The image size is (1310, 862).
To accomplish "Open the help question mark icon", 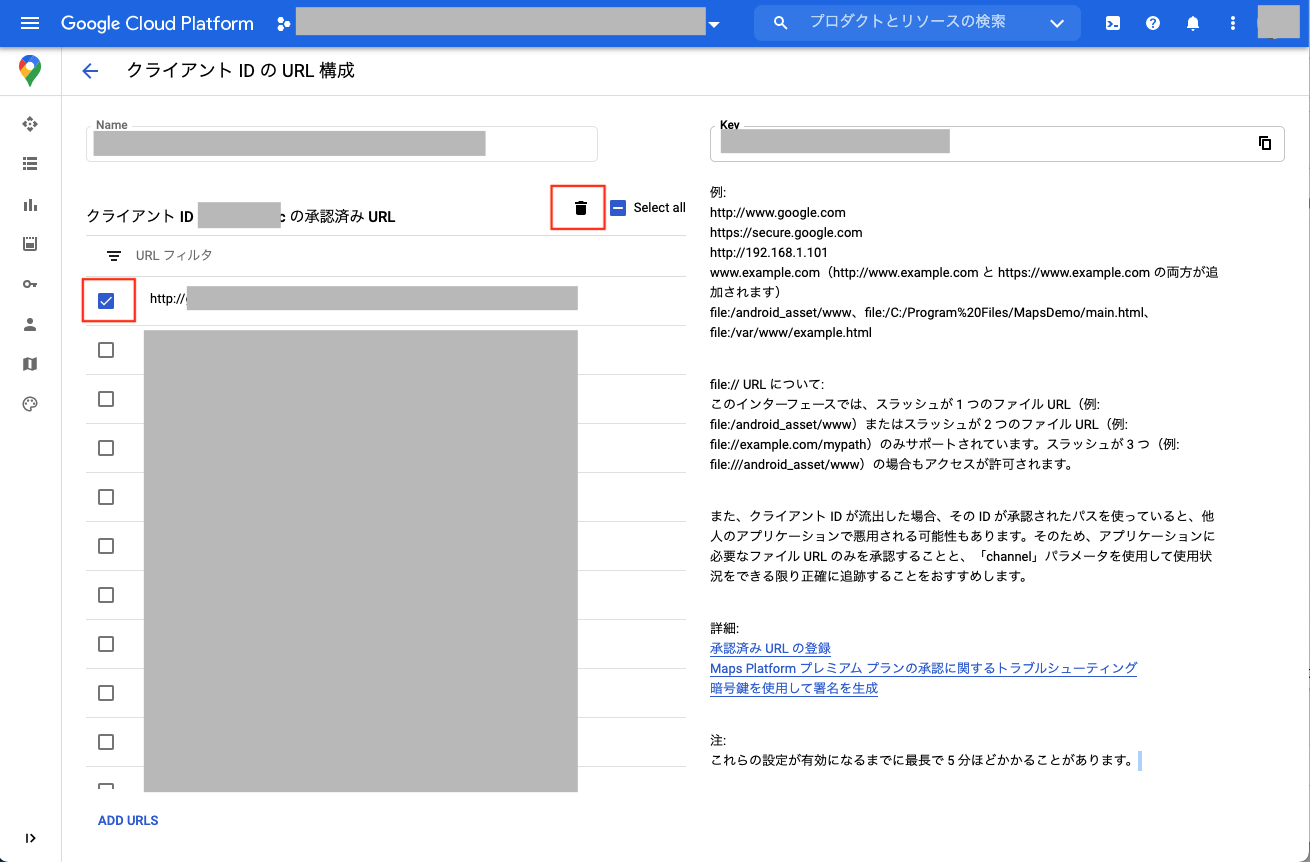I will pos(1153,23).
